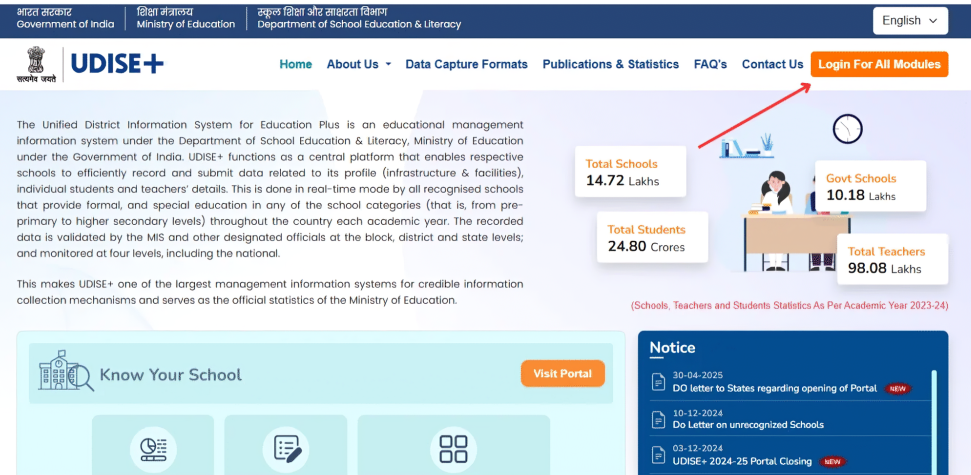Open the Contact Us page
The width and height of the screenshot is (971, 475).
point(772,64)
